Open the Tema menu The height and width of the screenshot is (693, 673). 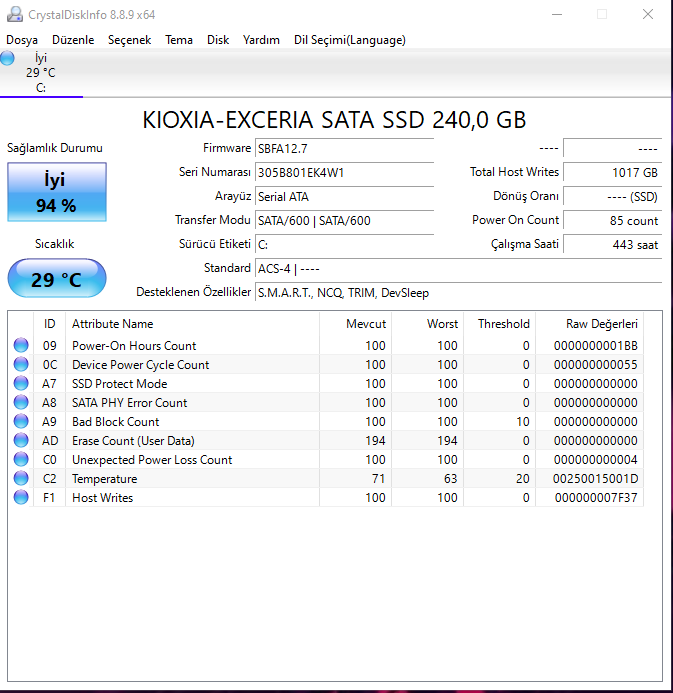point(179,40)
